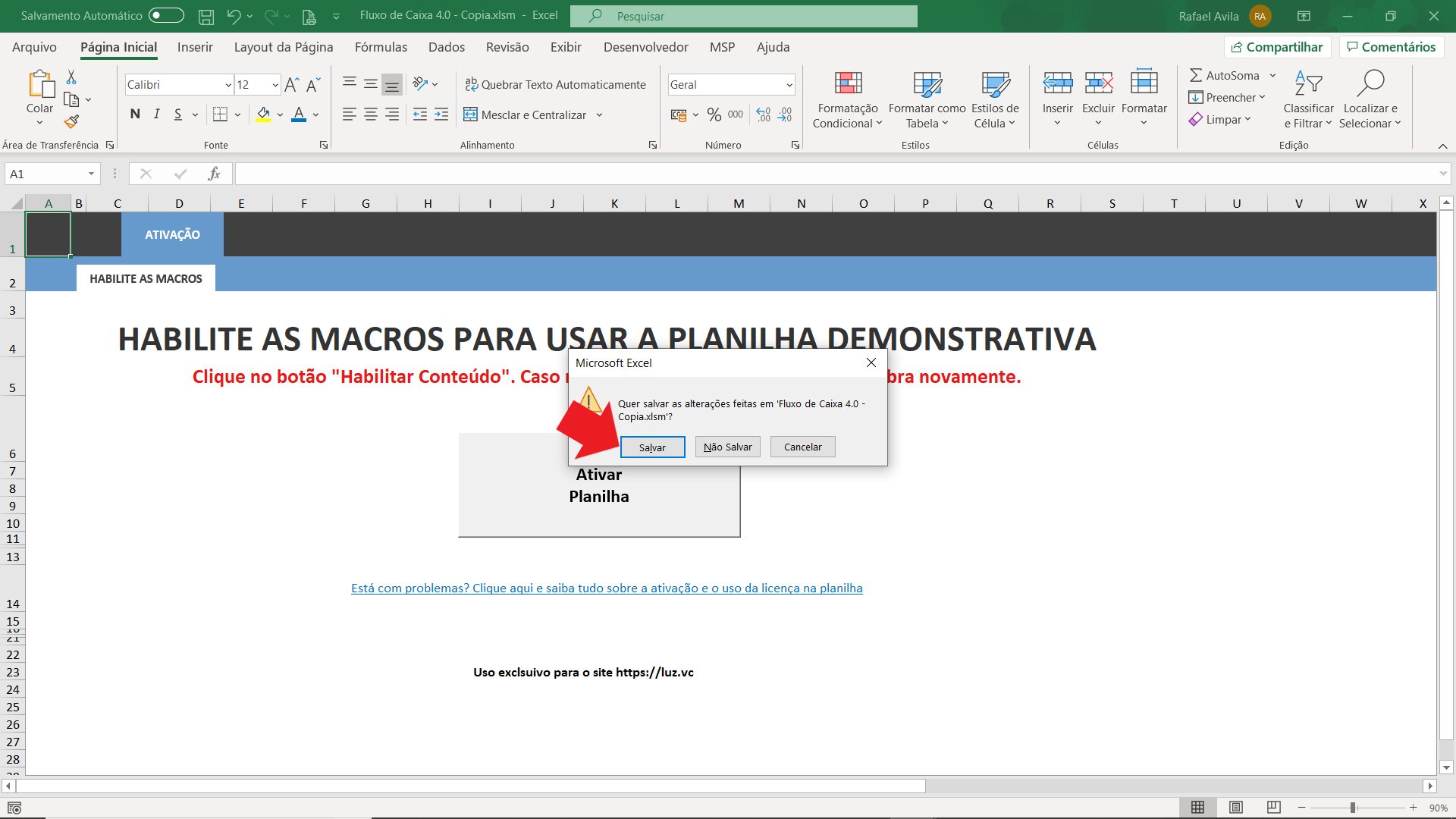Increase font size with larger A icon

click(x=292, y=85)
